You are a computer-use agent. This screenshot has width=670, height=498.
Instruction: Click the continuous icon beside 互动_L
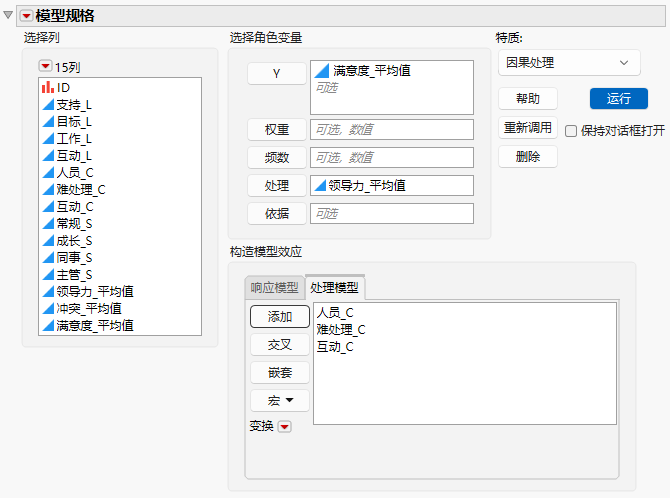[48, 156]
